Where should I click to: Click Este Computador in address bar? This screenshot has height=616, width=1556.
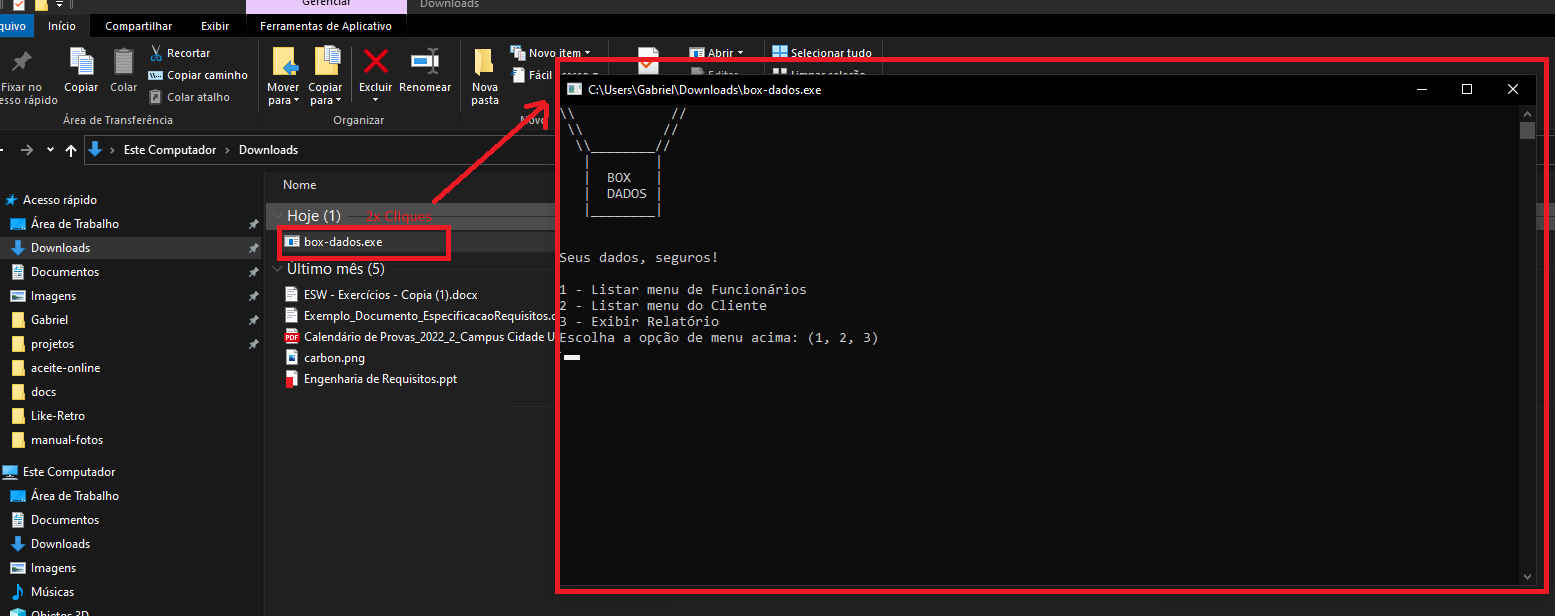pyautogui.click(x=170, y=150)
